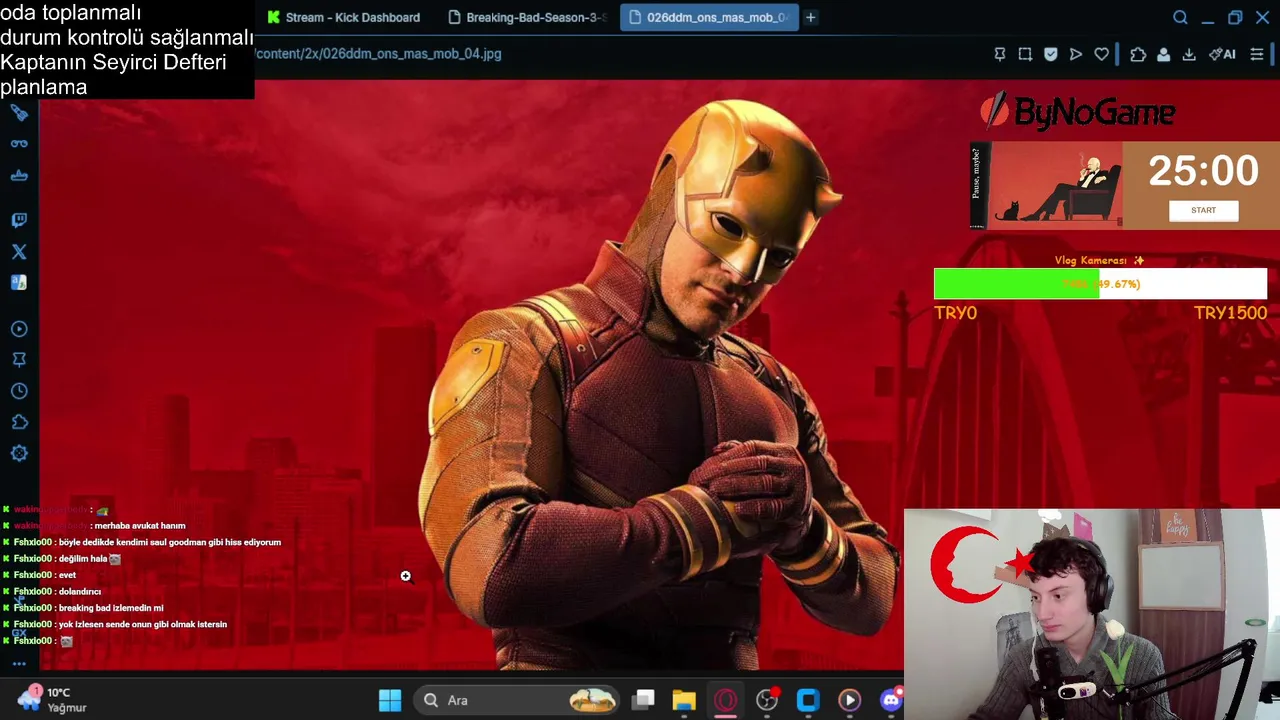Take a snapshot with the capture icon
This screenshot has height=720, width=1280.
pyautogui.click(x=1025, y=54)
